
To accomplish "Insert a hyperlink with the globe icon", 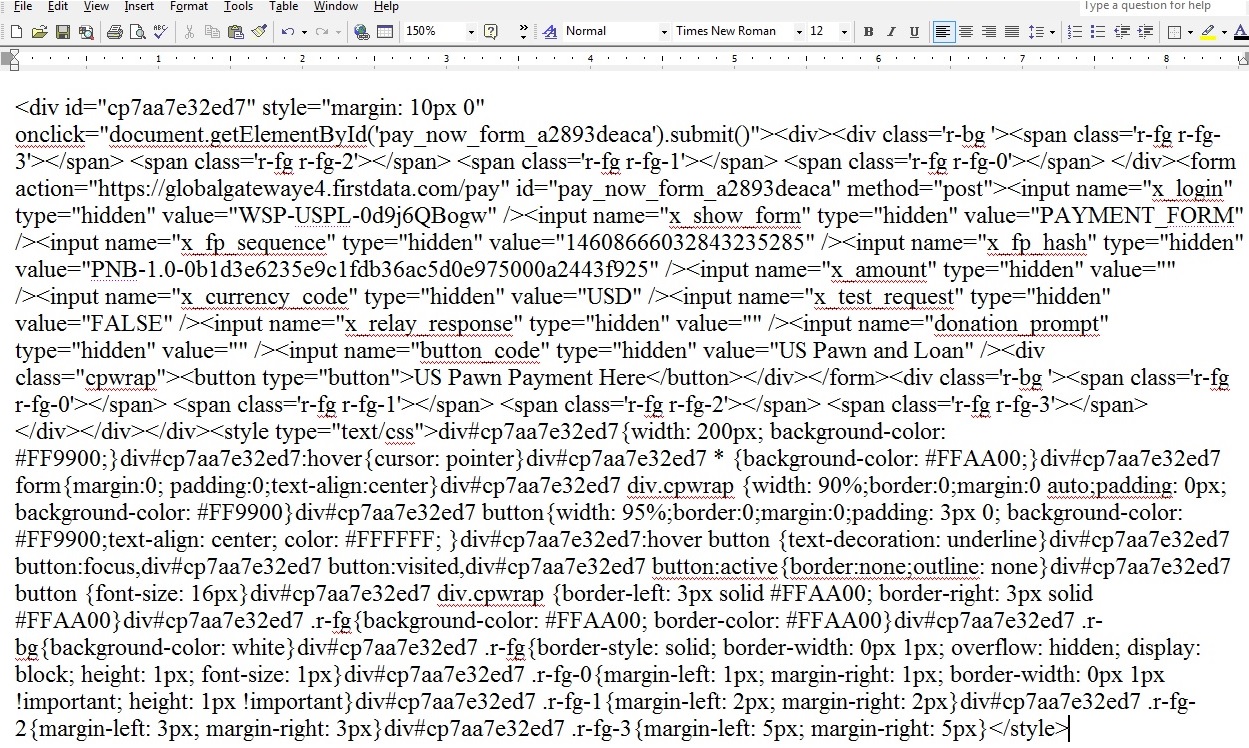I will [362, 32].
